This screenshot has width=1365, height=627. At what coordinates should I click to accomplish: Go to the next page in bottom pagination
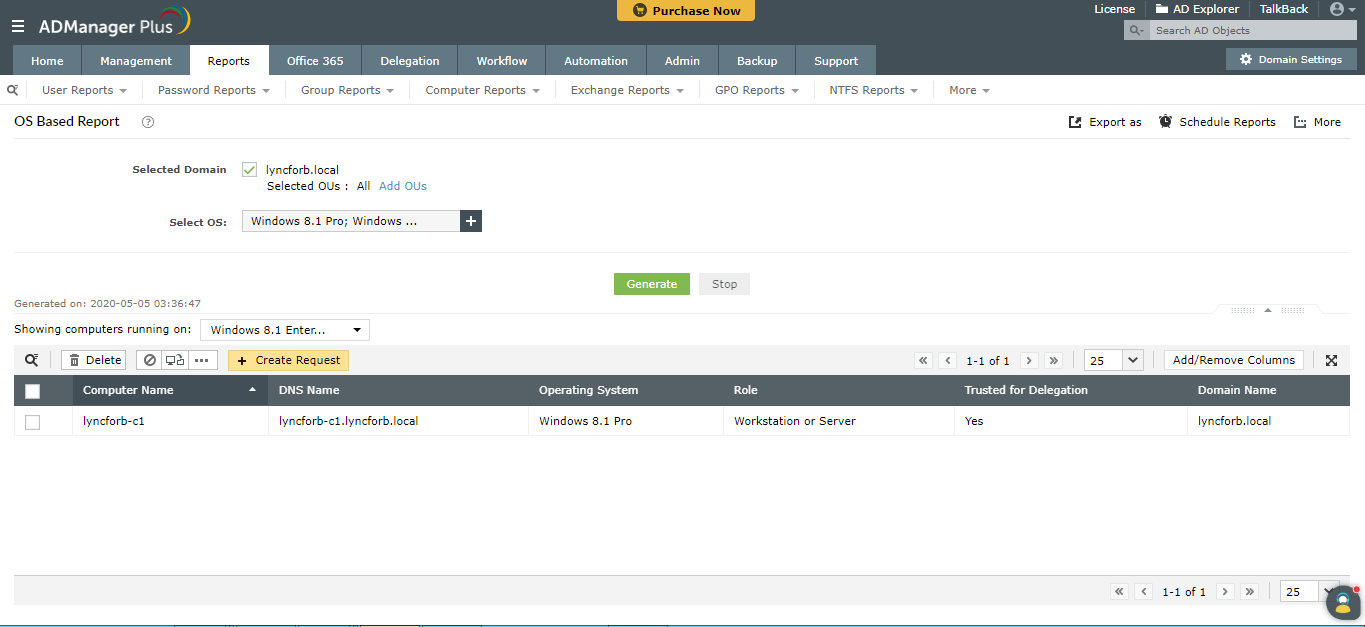(x=1225, y=592)
